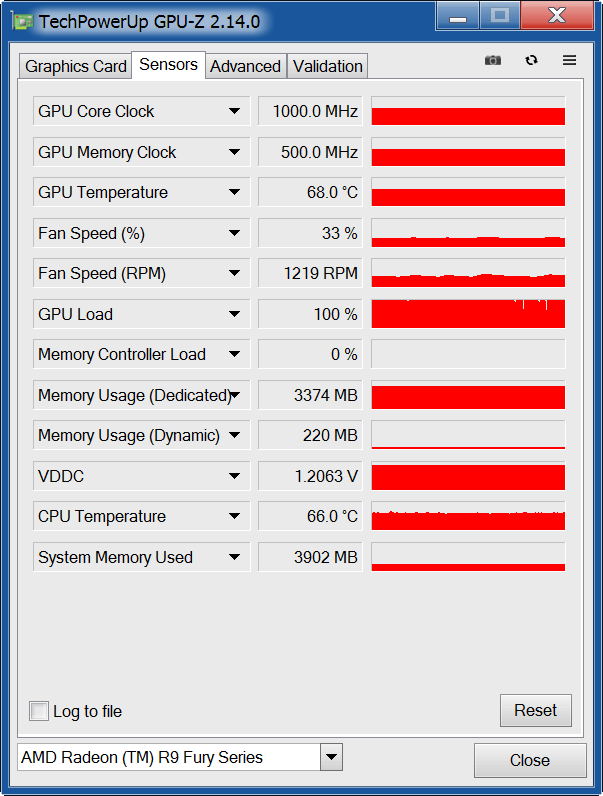Viewport: 603px width, 796px height.
Task: Click the GPU Load red graph
Action: point(468,314)
